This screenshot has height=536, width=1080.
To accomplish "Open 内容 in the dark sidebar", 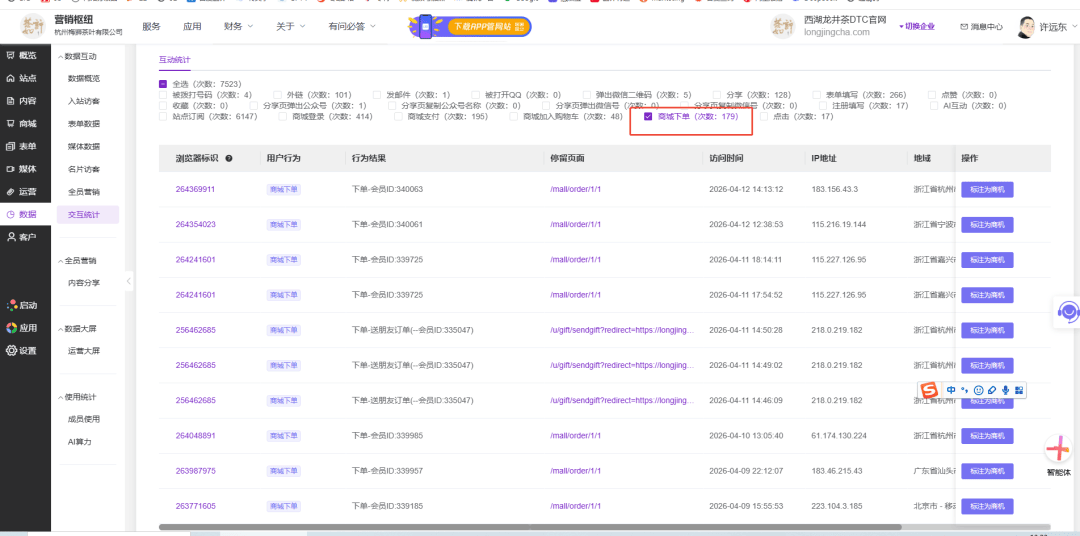I will point(22,101).
